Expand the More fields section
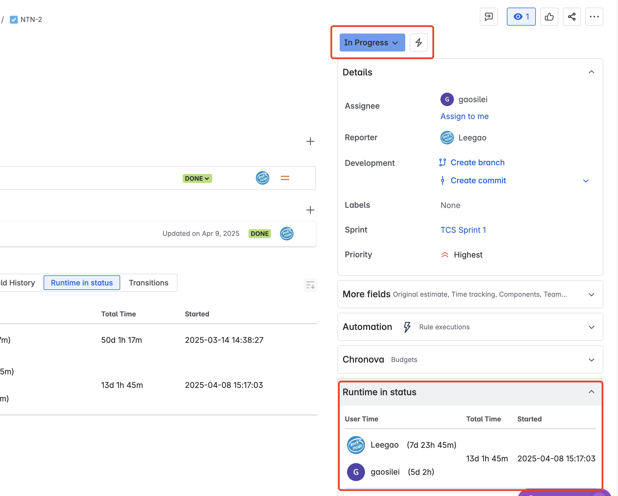This screenshot has width=618, height=496. click(591, 295)
